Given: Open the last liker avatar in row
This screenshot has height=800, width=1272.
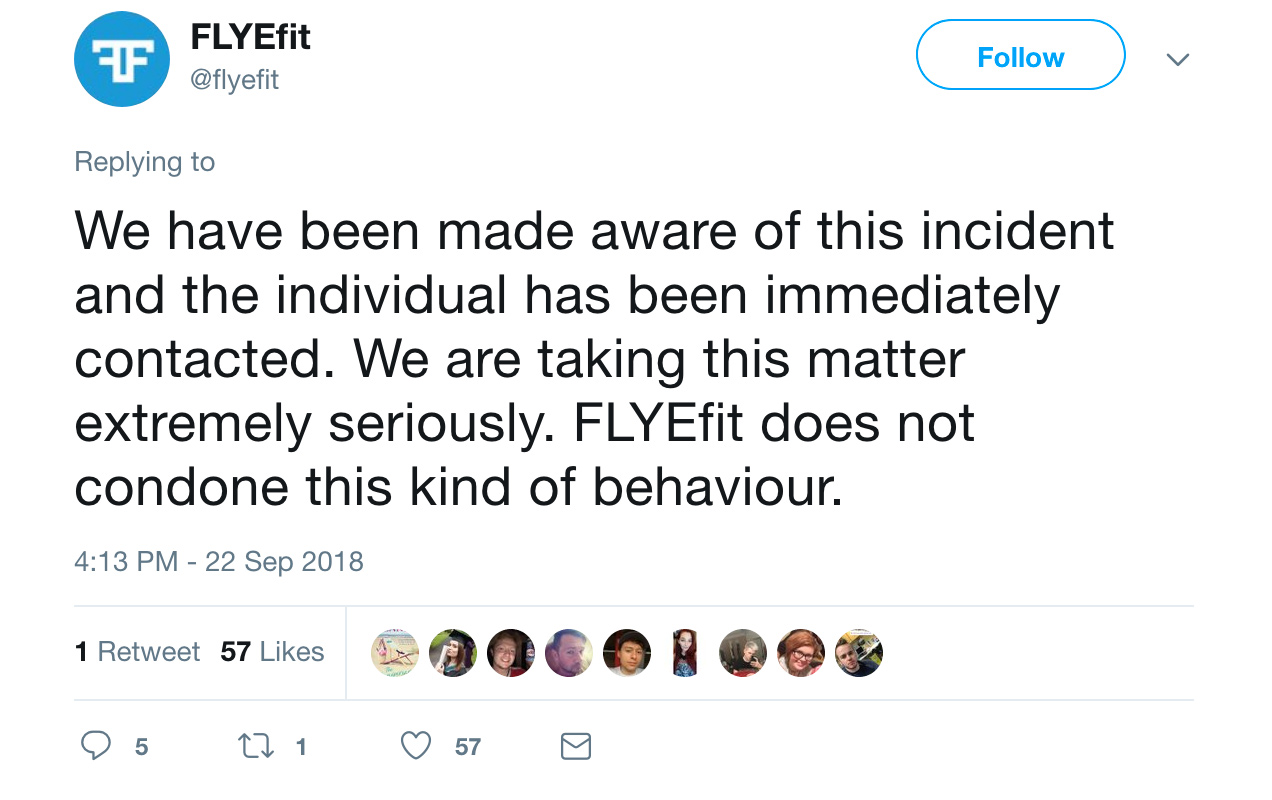Looking at the screenshot, I should 858,653.
